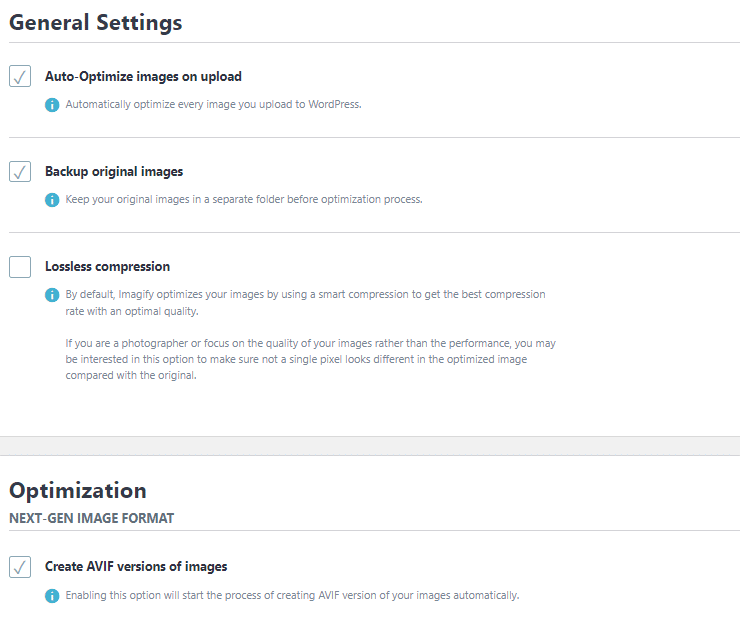Click the "Automatically optimize every image" description
Image resolution: width=740 pixels, height=620 pixels.
pos(213,104)
